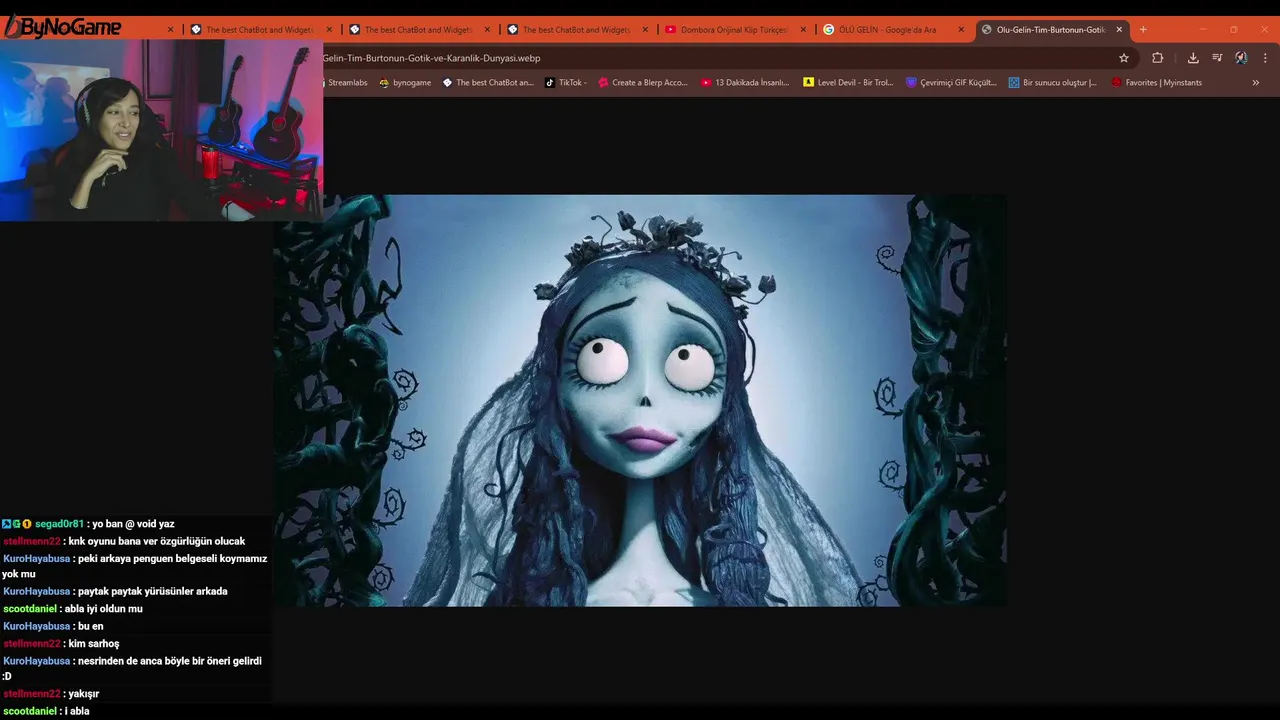Image resolution: width=1280 pixels, height=720 pixels.
Task: Close the Dombora Orijinal Klip tab
Action: coord(803,29)
